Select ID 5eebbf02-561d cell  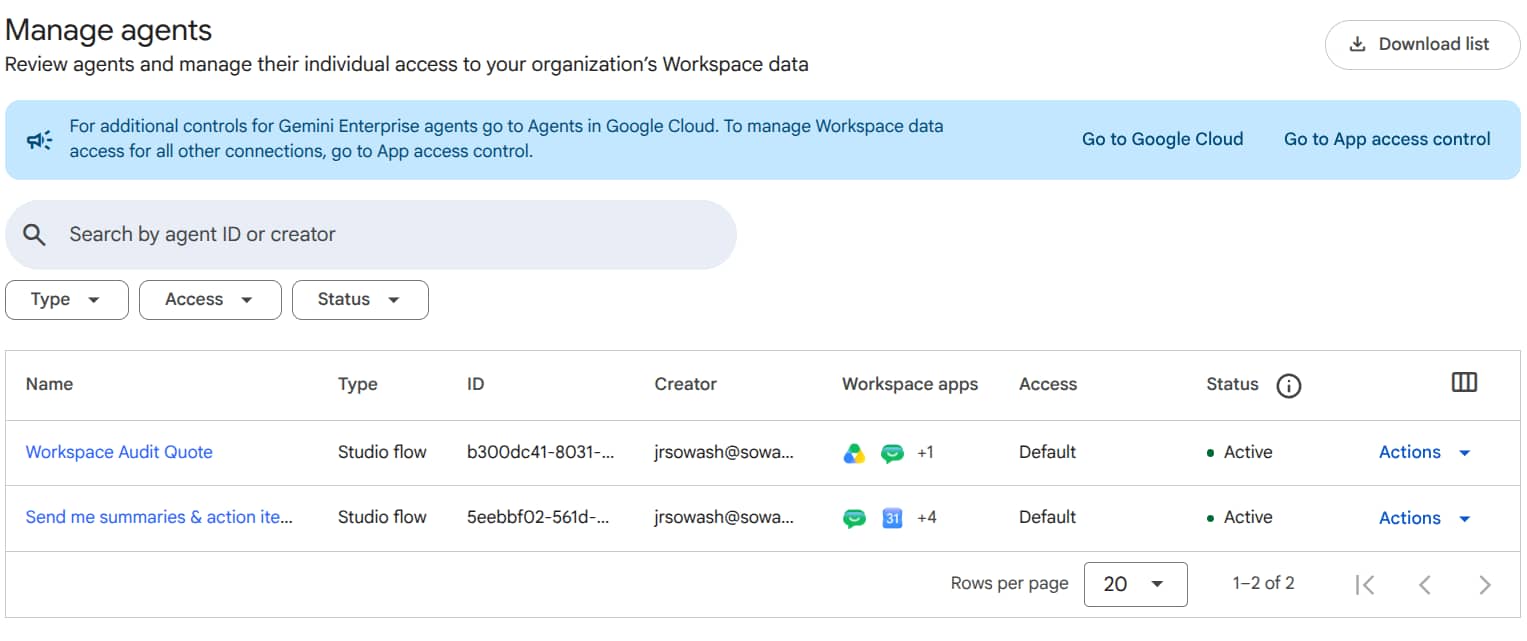click(x=538, y=517)
